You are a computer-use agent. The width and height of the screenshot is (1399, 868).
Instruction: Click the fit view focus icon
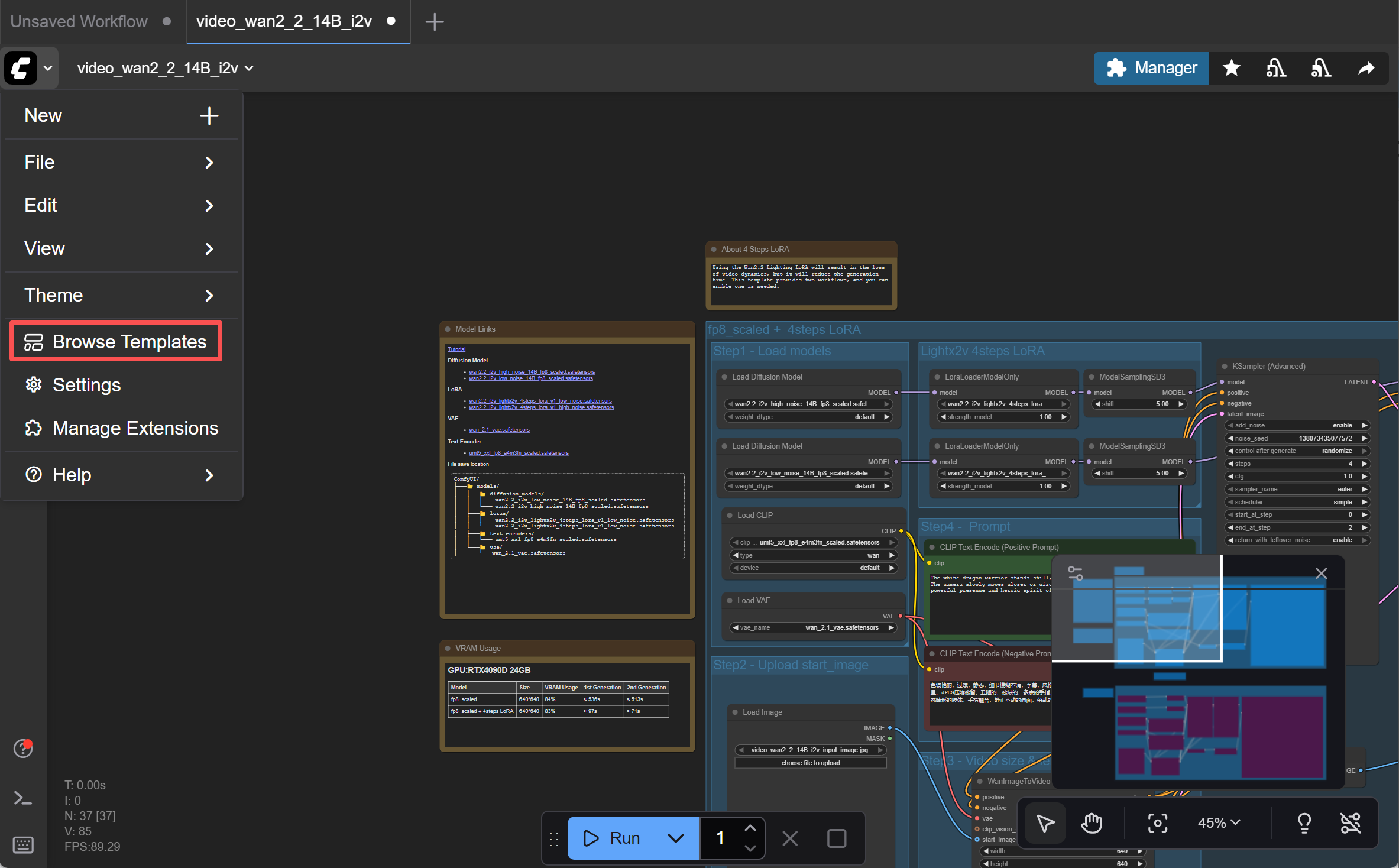[1157, 822]
